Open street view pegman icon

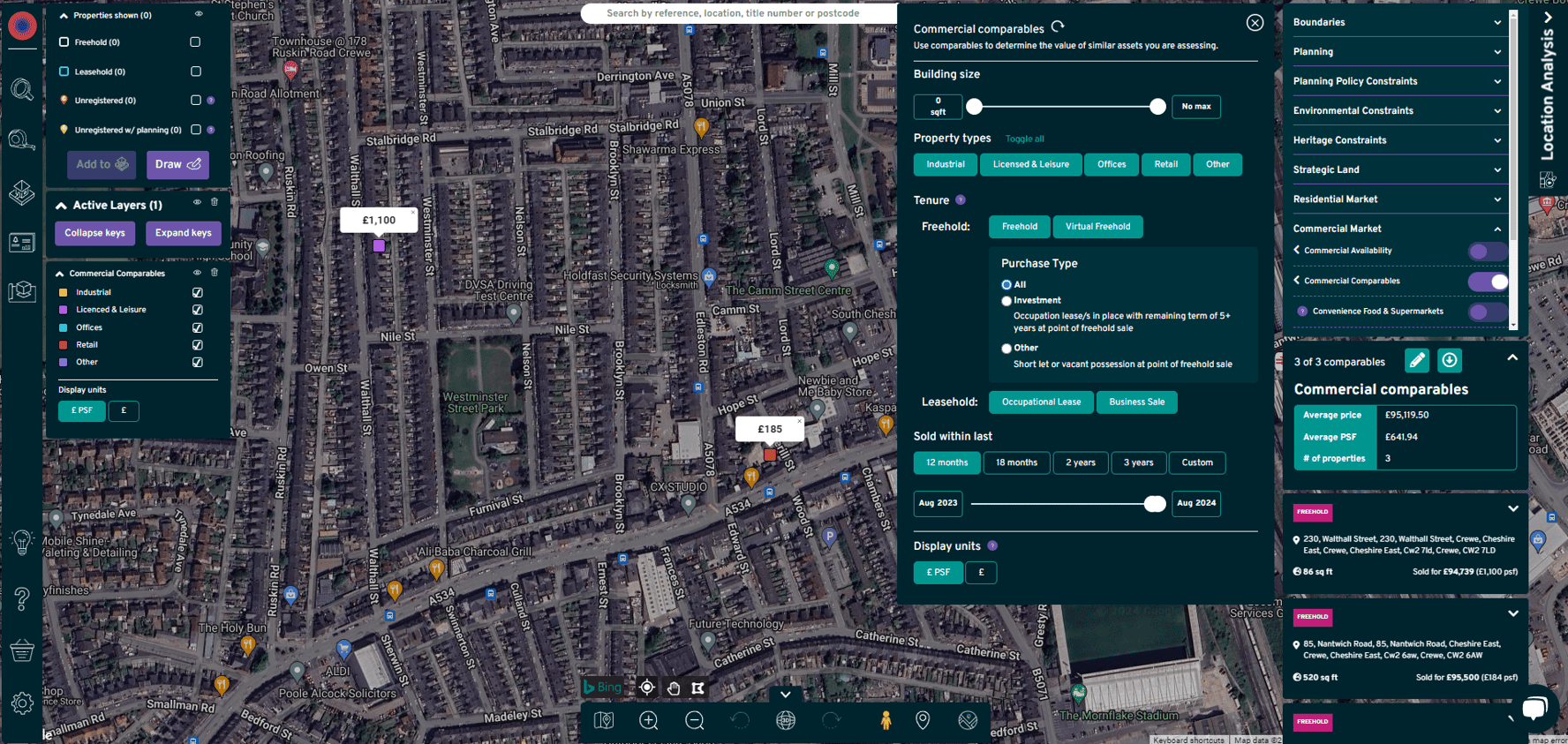(886, 720)
